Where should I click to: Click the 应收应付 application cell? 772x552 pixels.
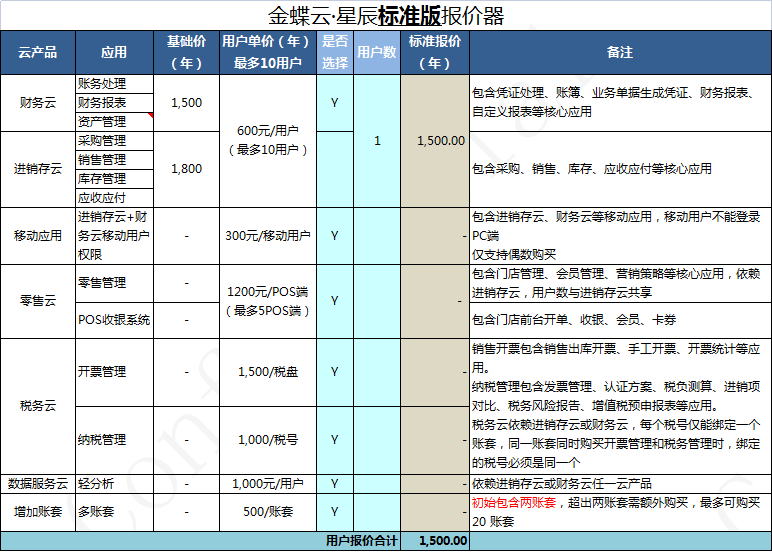(x=115, y=198)
